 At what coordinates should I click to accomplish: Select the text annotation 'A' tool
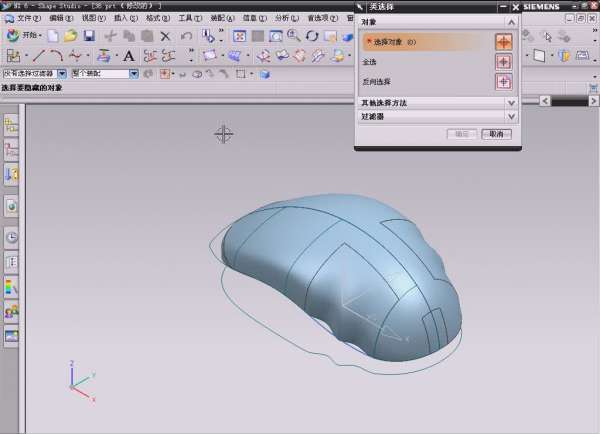pos(129,56)
